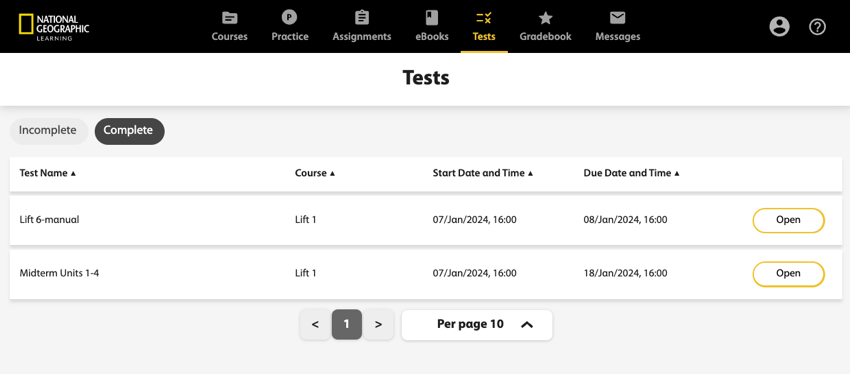This screenshot has height=374, width=850.
Task: Select the Complete tests filter
Action: click(129, 131)
